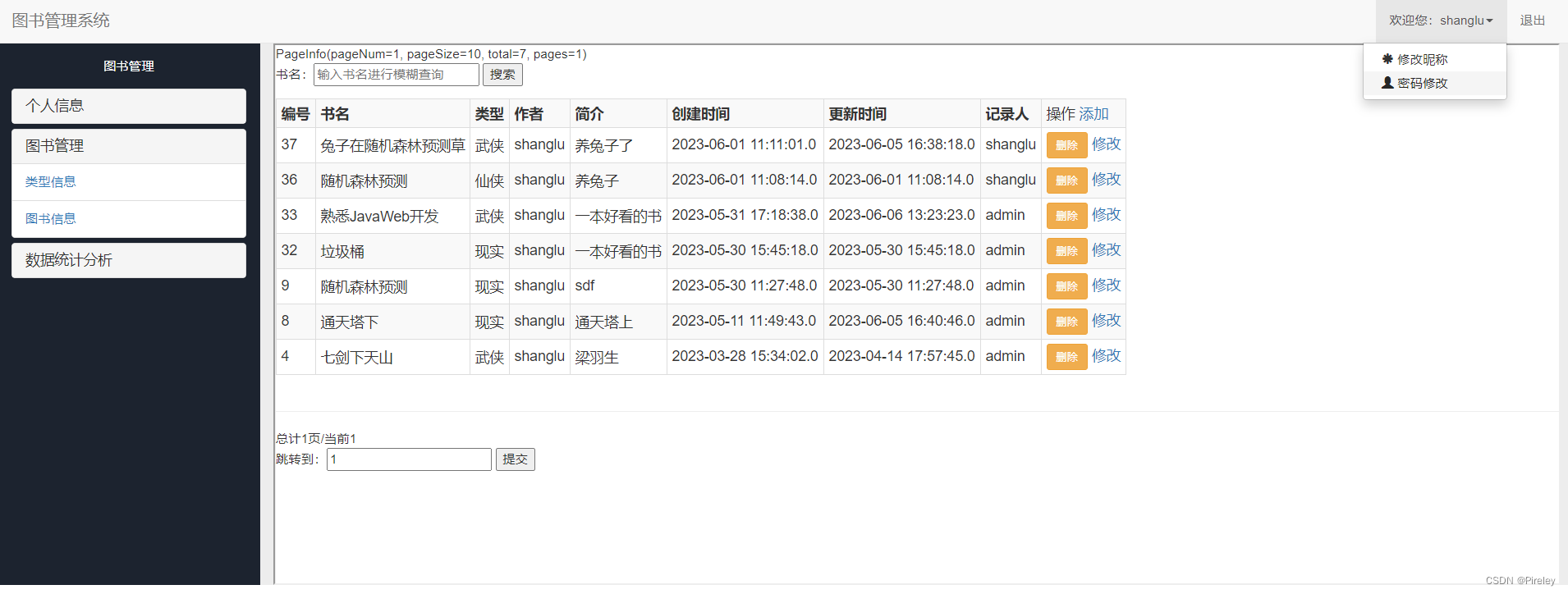Image resolution: width=1568 pixels, height=594 pixels.
Task: Click the gear icon beside 修改昵称
Action: coord(1387,59)
